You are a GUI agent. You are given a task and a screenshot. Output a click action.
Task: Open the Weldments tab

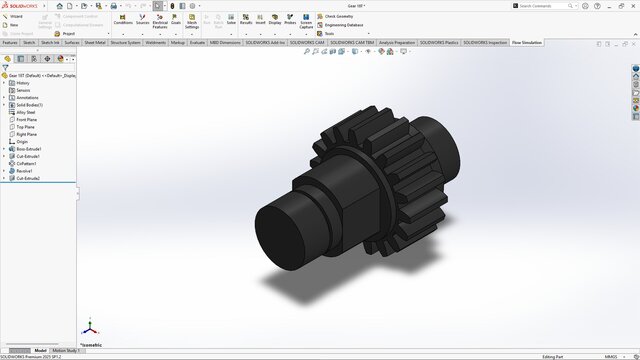[156, 42]
